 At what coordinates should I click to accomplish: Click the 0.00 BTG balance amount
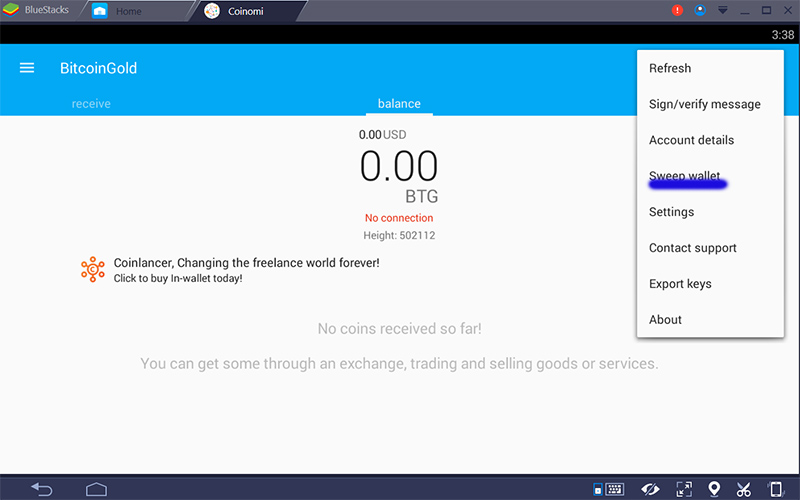[x=399, y=166]
